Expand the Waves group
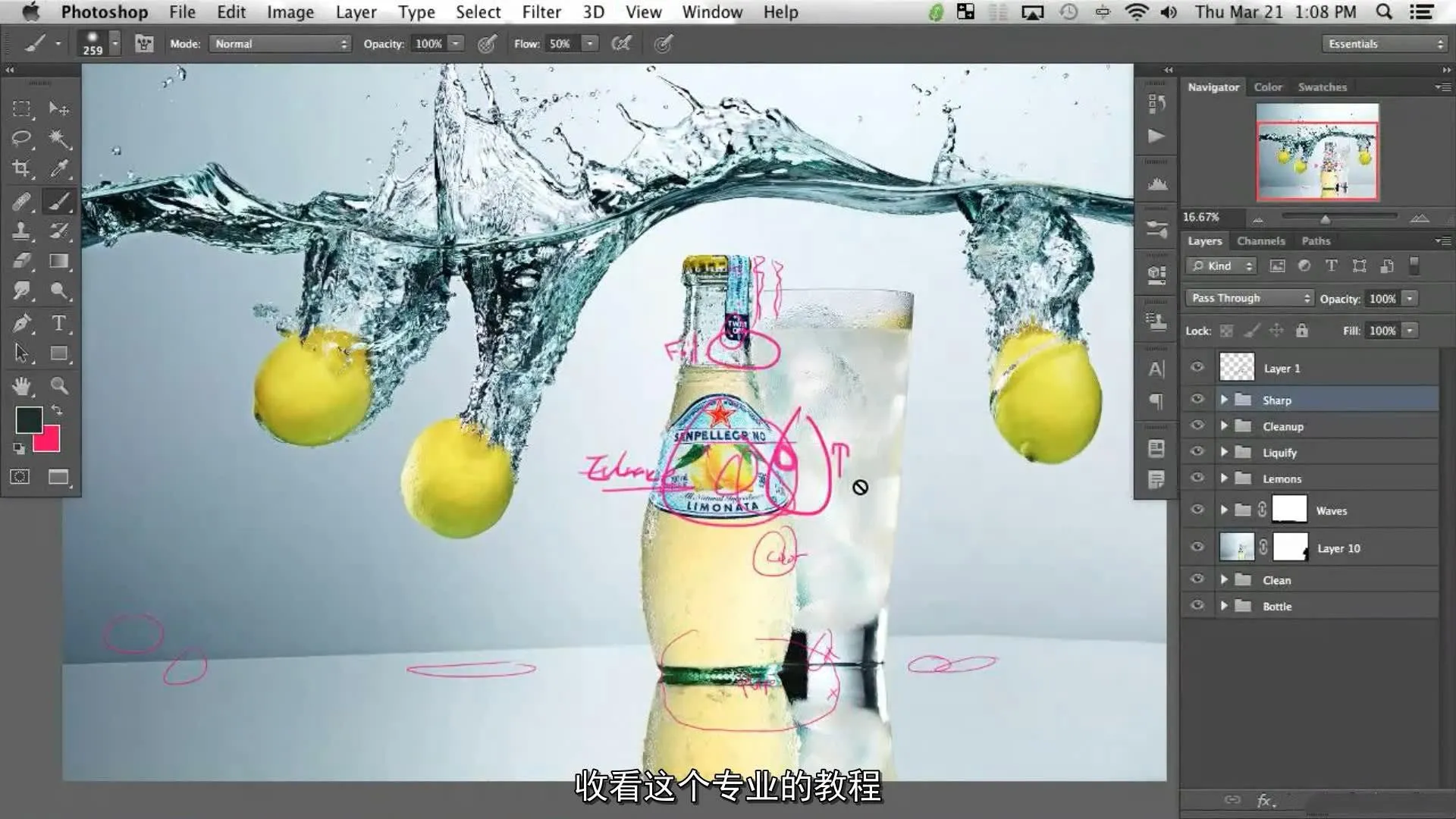Image resolution: width=1456 pixels, height=819 pixels. (1224, 510)
